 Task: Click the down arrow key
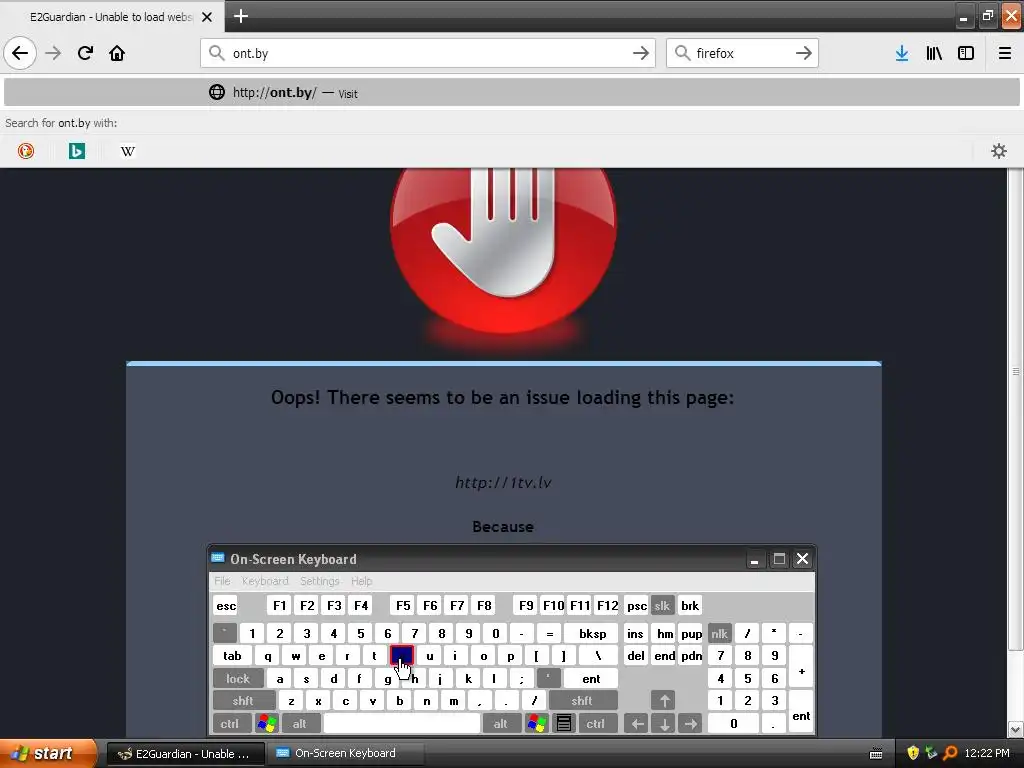[x=664, y=724]
